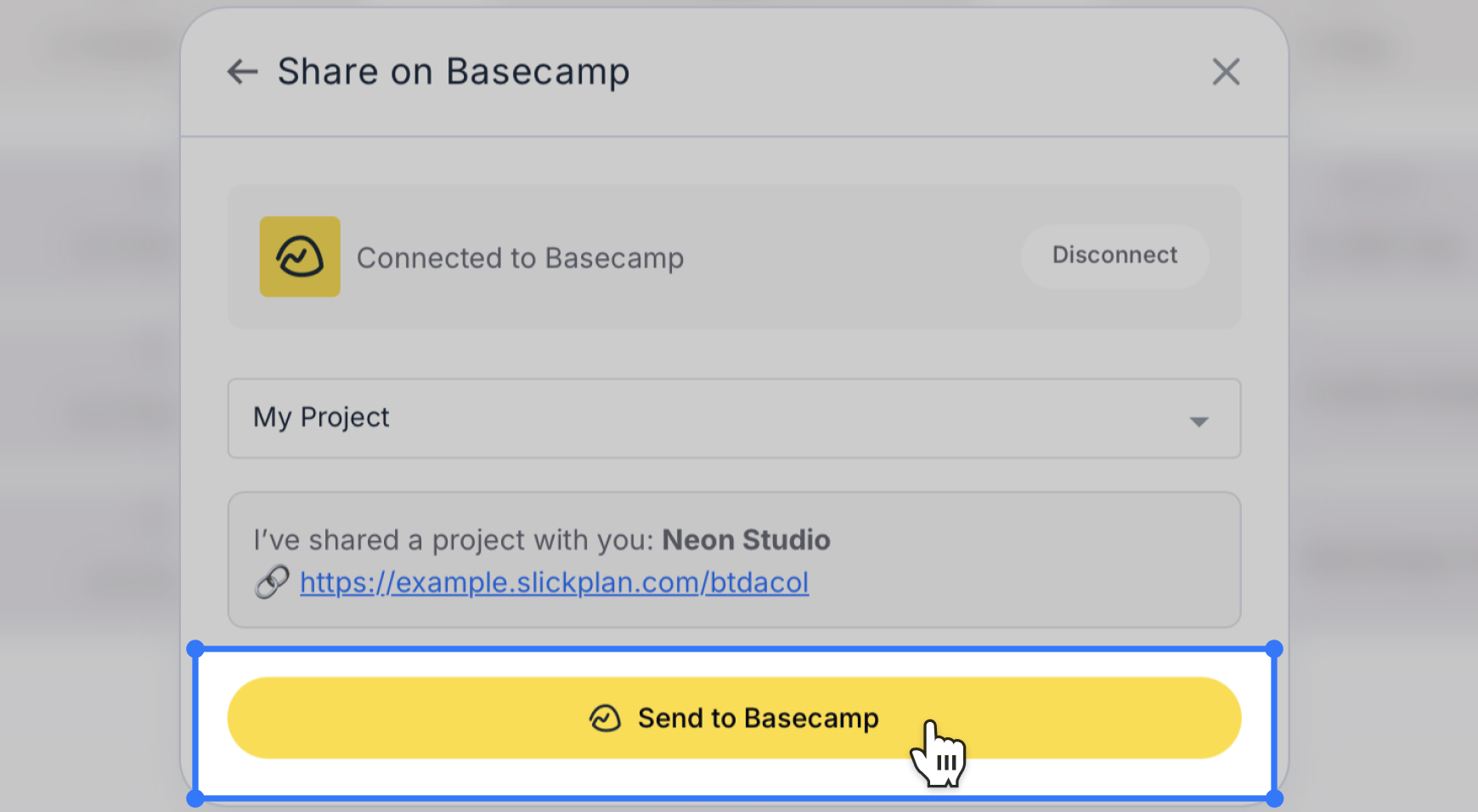Image resolution: width=1478 pixels, height=812 pixels.
Task: Click Send to Basecamp
Action: [x=733, y=717]
